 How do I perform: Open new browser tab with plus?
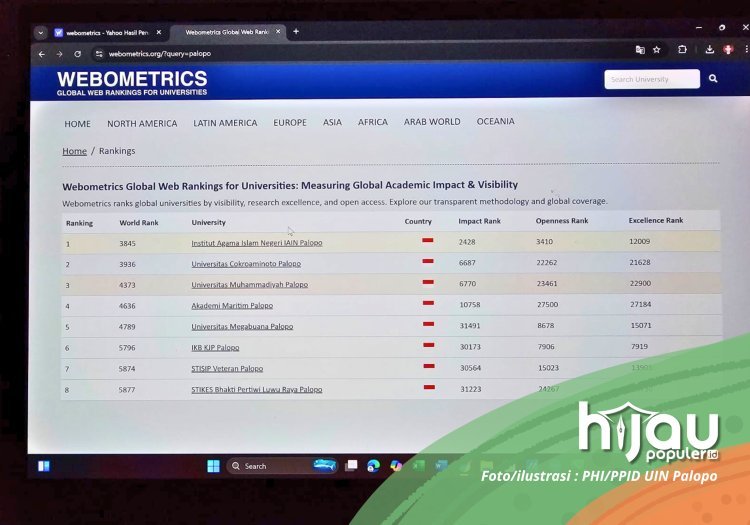[x=296, y=32]
